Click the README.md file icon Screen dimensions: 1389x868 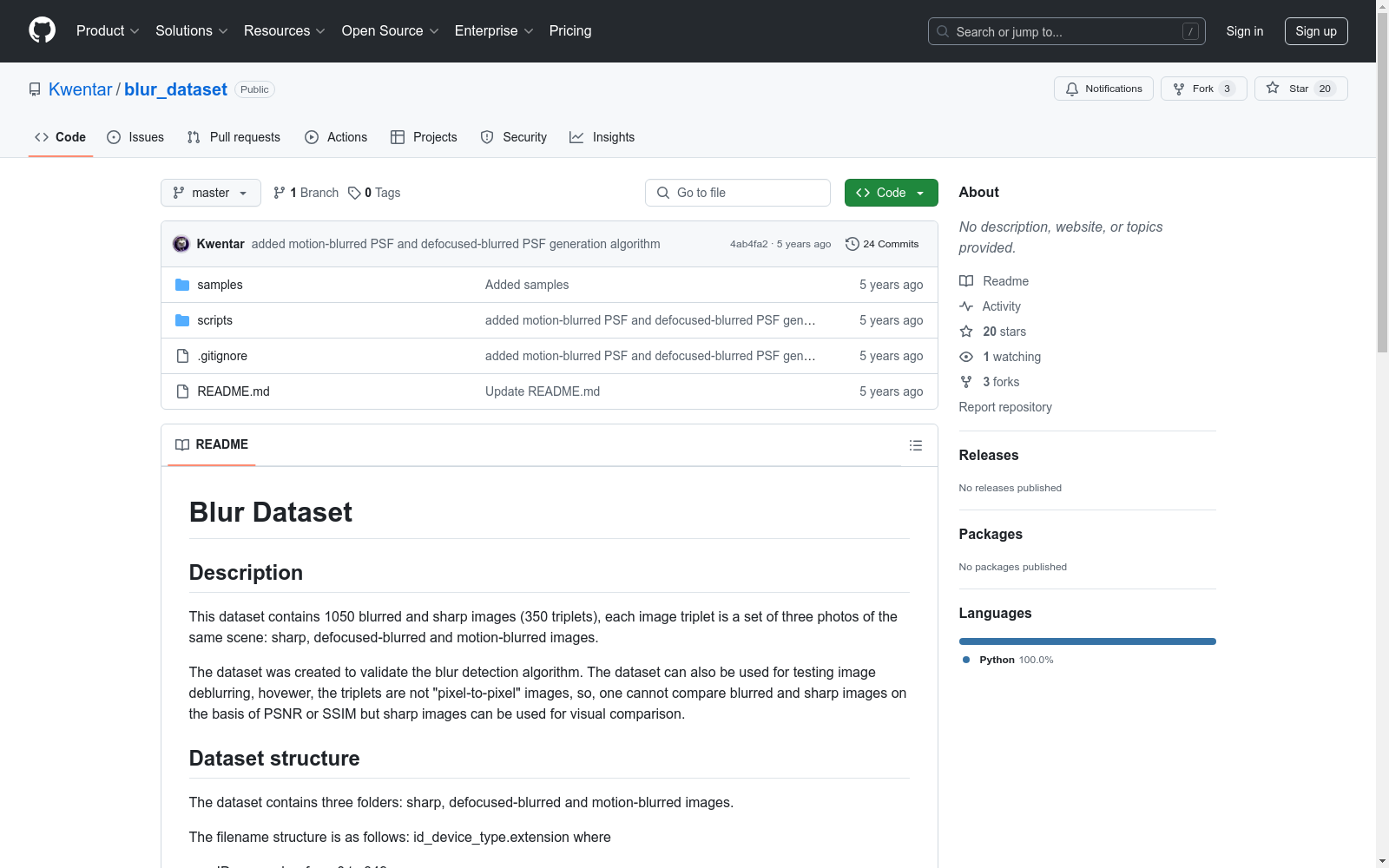[x=182, y=391]
